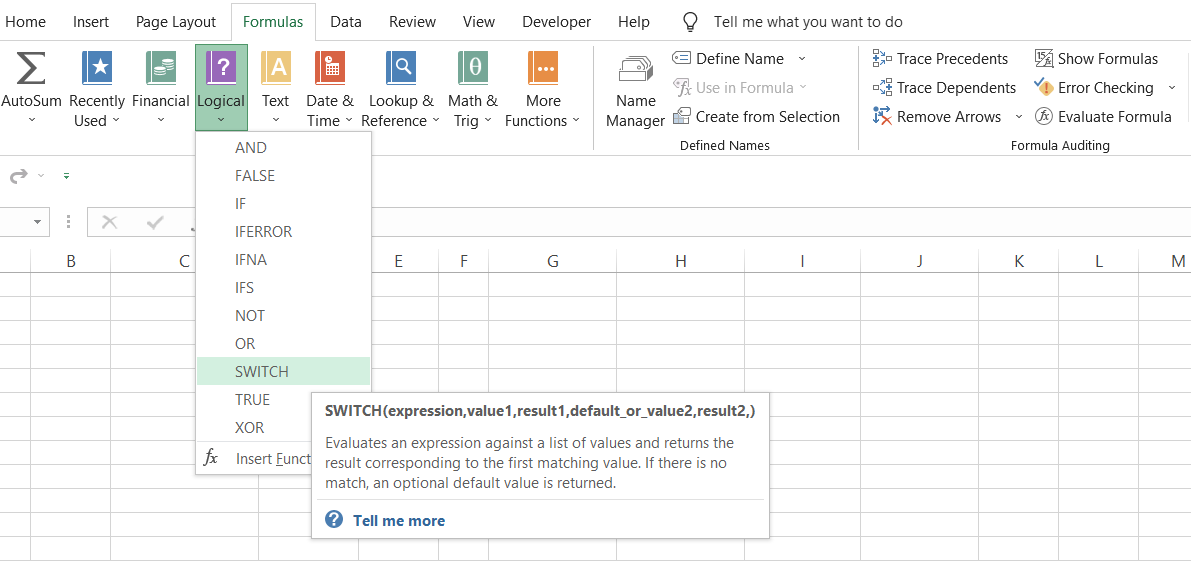The height and width of the screenshot is (561, 1191).
Task: Click the Text functions icon
Action: point(276,69)
